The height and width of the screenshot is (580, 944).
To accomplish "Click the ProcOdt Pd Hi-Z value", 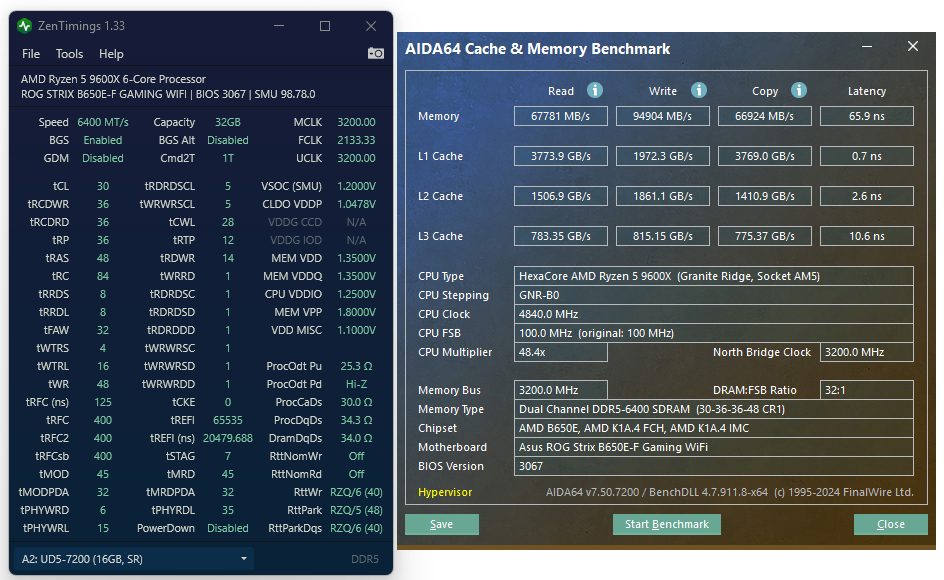I will coord(356,384).
